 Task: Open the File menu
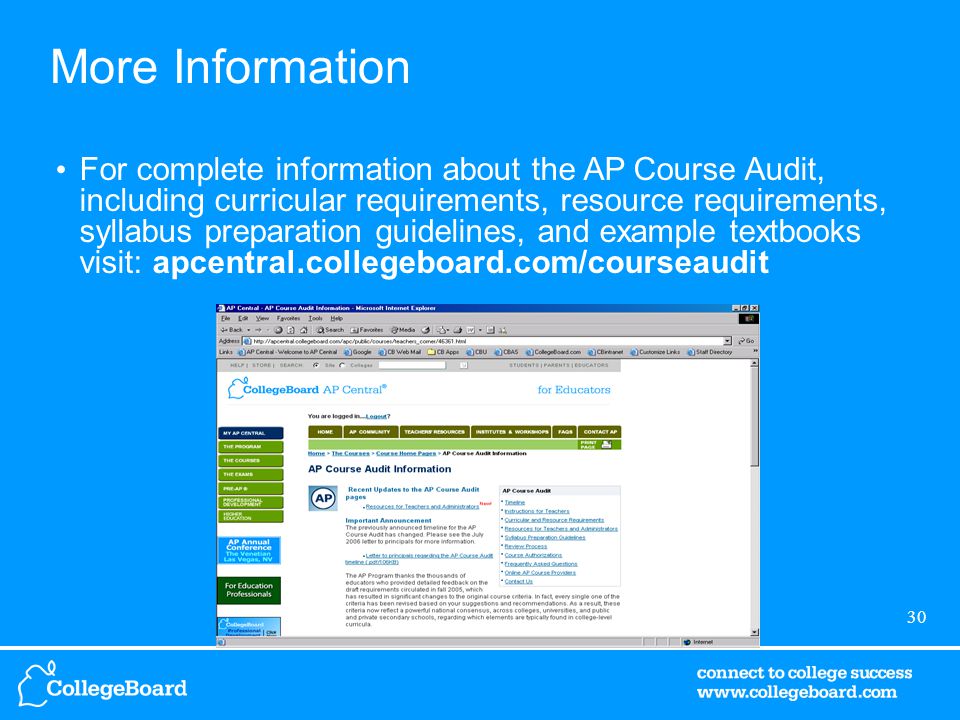[x=225, y=318]
